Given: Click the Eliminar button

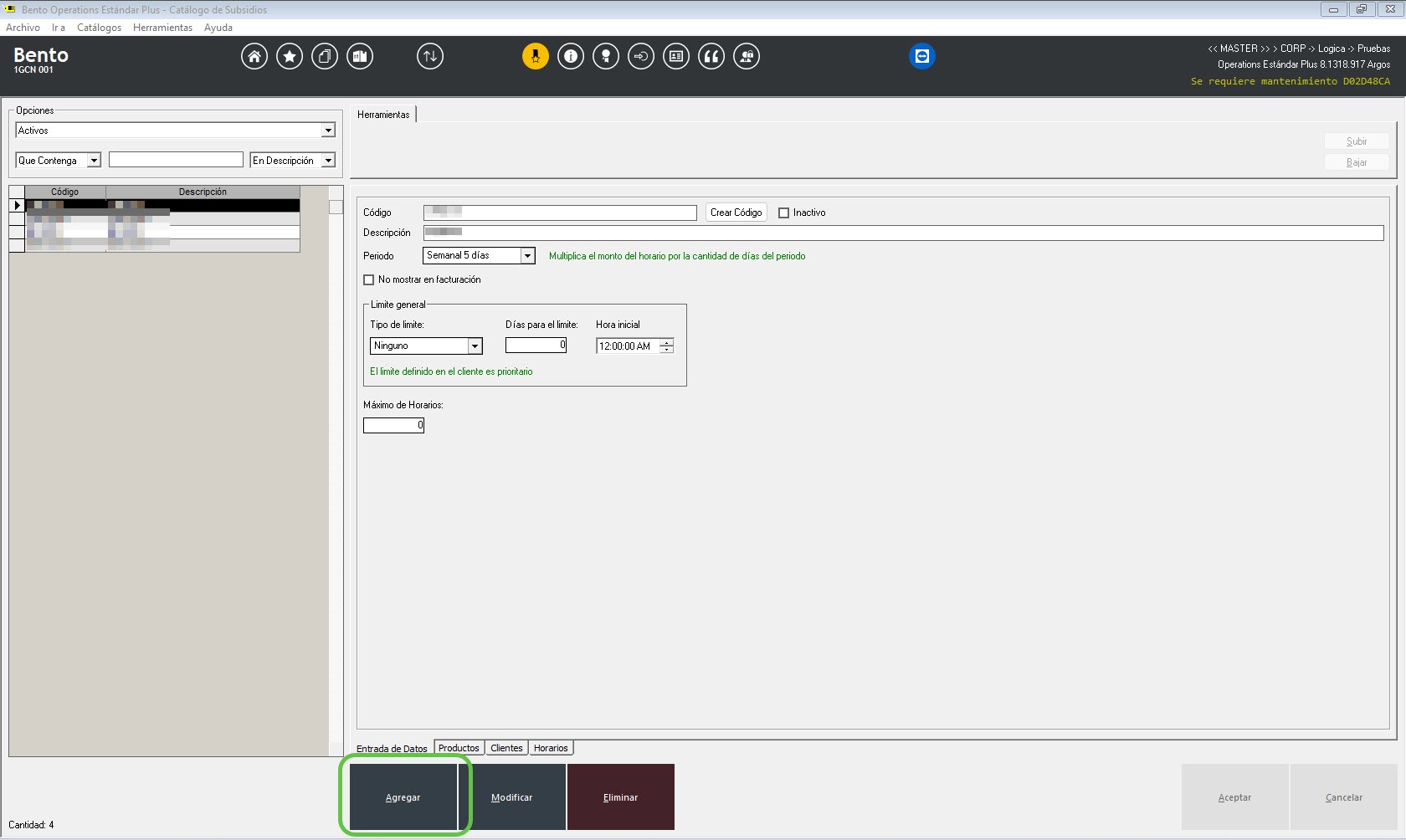Looking at the screenshot, I should 621,797.
